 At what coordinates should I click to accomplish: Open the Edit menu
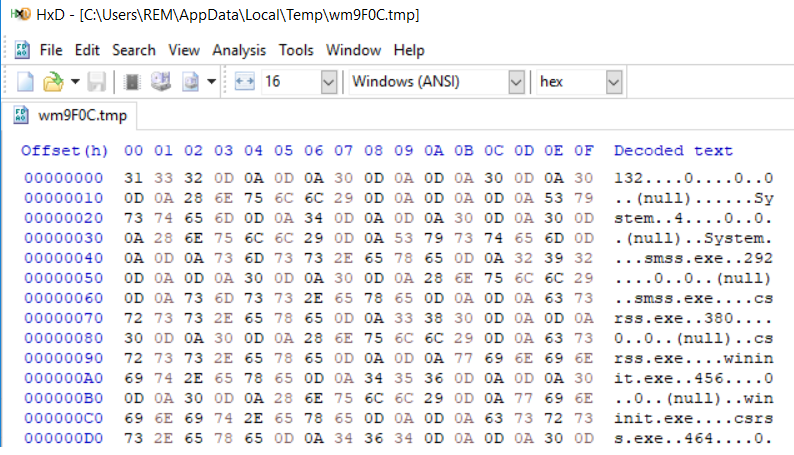point(87,50)
